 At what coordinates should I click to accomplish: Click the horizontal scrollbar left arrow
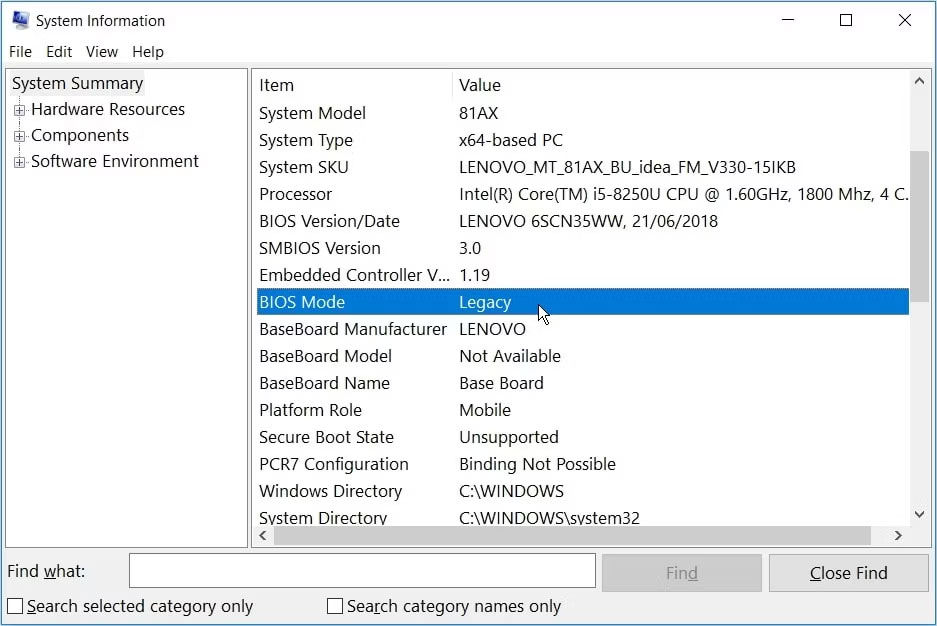tap(263, 535)
